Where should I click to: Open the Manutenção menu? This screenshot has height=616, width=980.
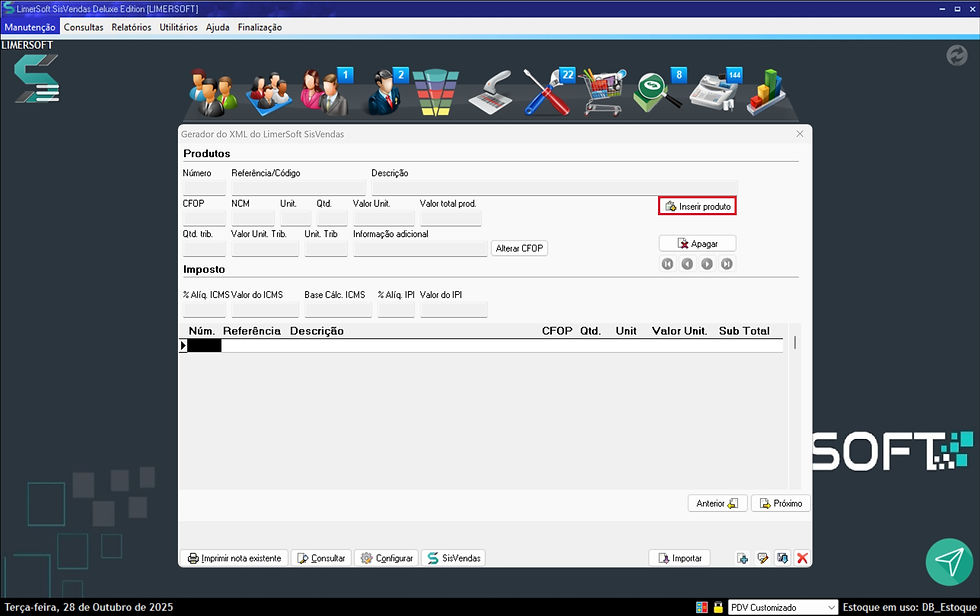click(x=30, y=27)
